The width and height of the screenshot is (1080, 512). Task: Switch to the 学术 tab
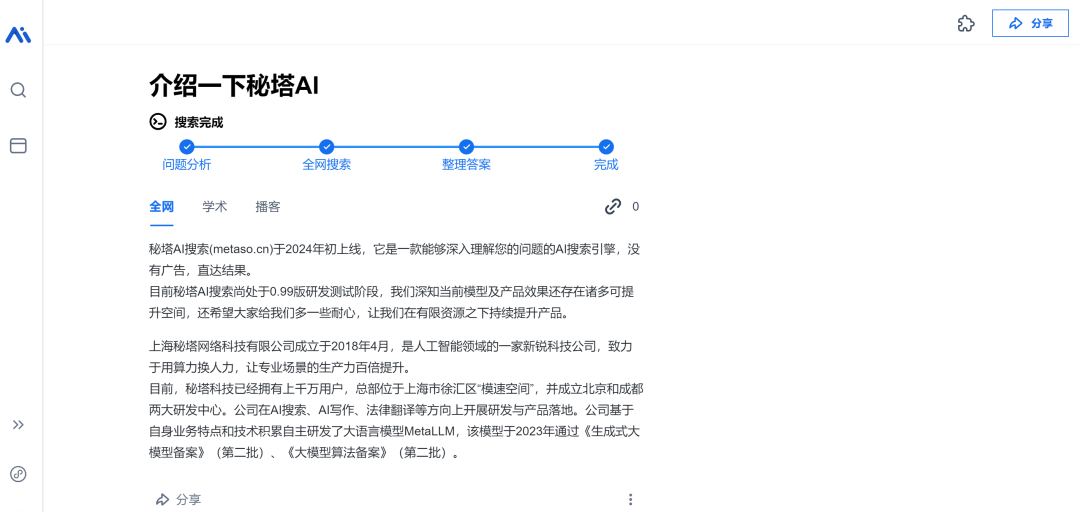point(215,207)
